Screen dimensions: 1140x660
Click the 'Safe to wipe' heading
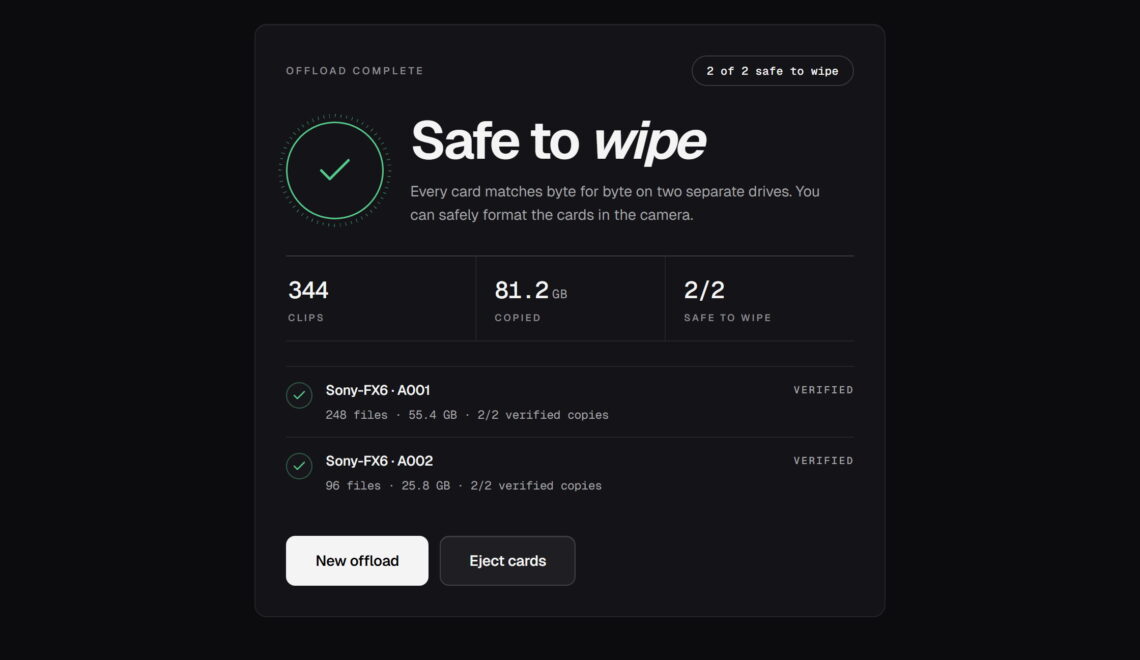click(x=558, y=141)
